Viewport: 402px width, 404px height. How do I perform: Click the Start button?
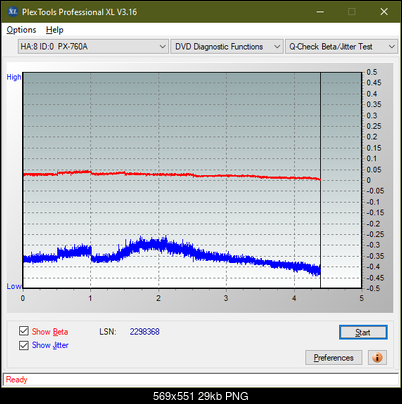[x=363, y=332]
